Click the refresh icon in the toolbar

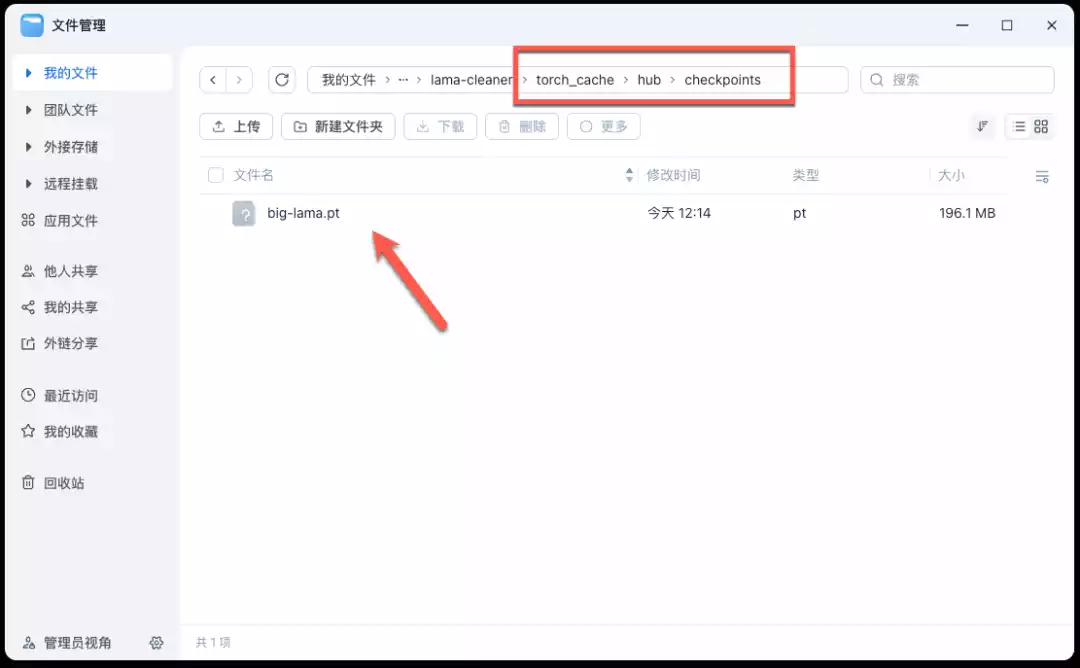click(283, 79)
